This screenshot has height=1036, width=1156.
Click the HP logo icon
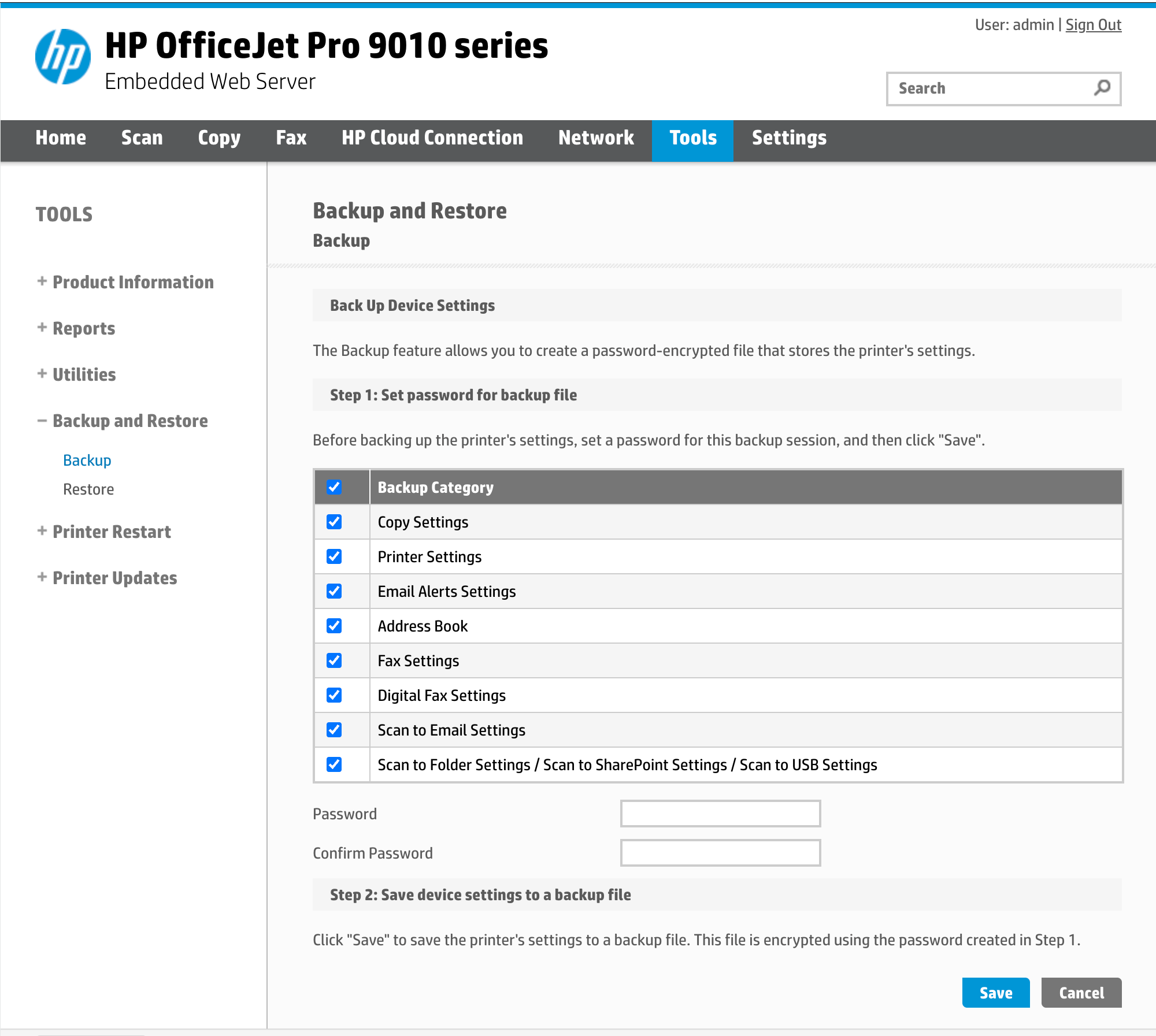pyautogui.click(x=63, y=57)
